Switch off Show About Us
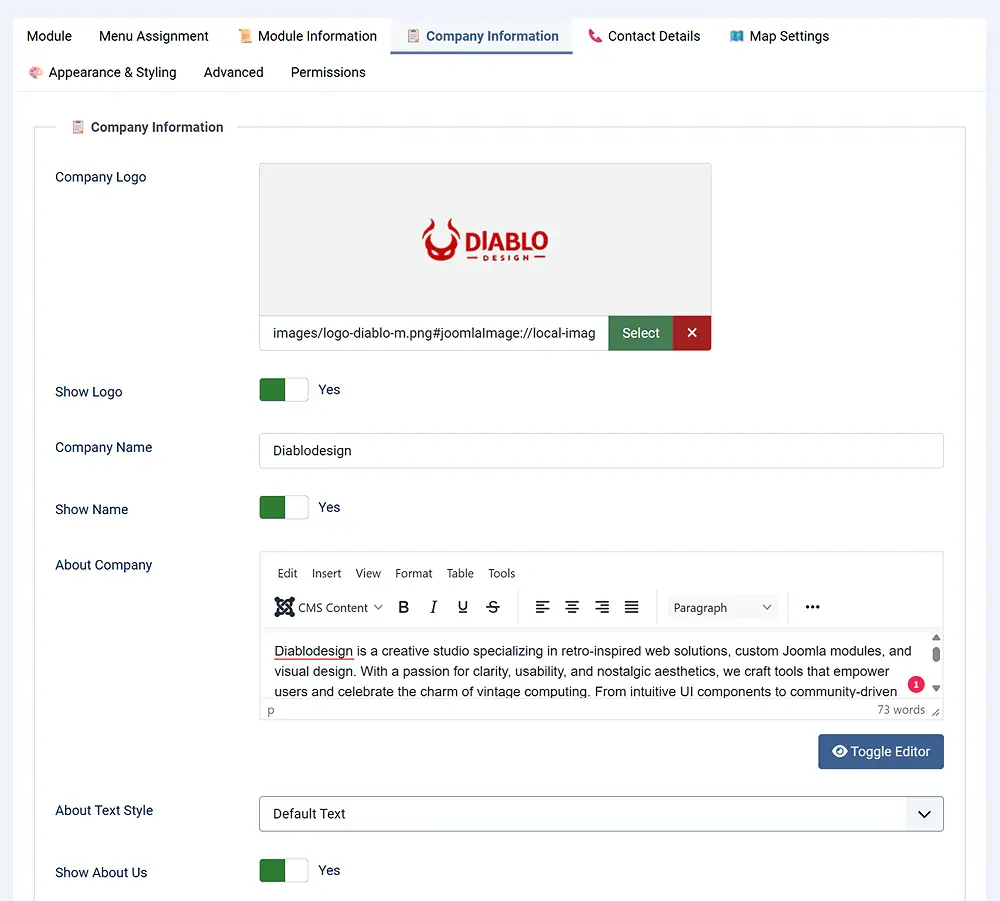Screen dimensions: 1000x901 (284, 871)
